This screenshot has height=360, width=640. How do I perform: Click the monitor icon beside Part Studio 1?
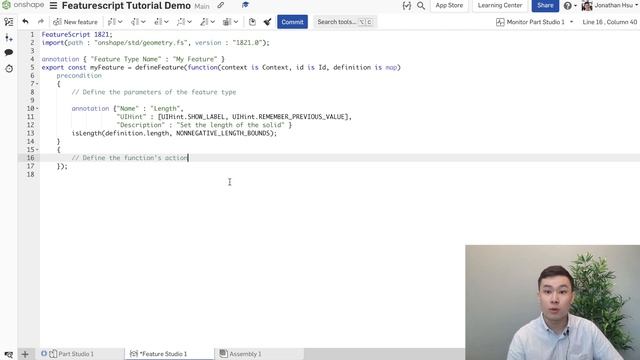pyautogui.click(x=500, y=22)
